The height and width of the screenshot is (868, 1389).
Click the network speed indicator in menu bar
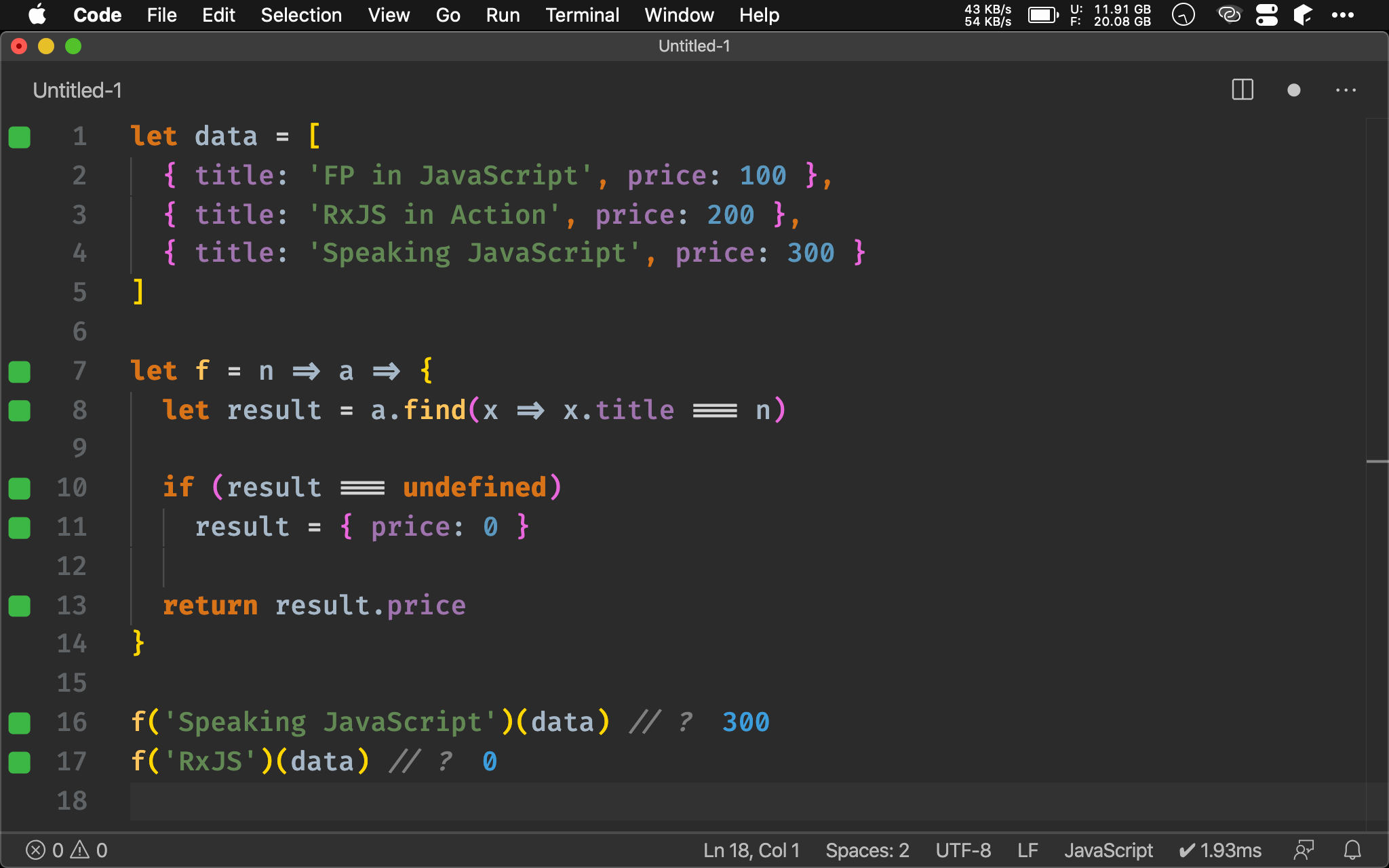[987, 15]
